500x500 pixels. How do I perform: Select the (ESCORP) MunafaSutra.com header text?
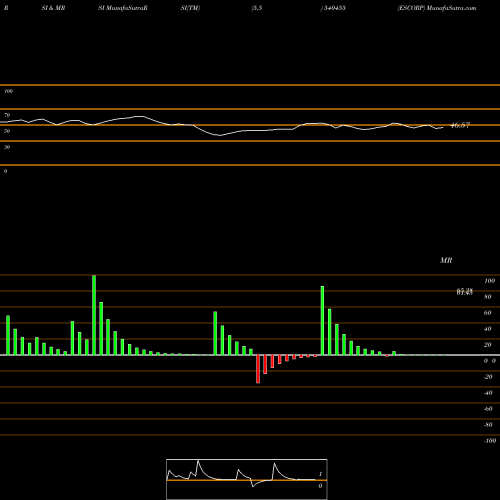(x=437, y=8)
